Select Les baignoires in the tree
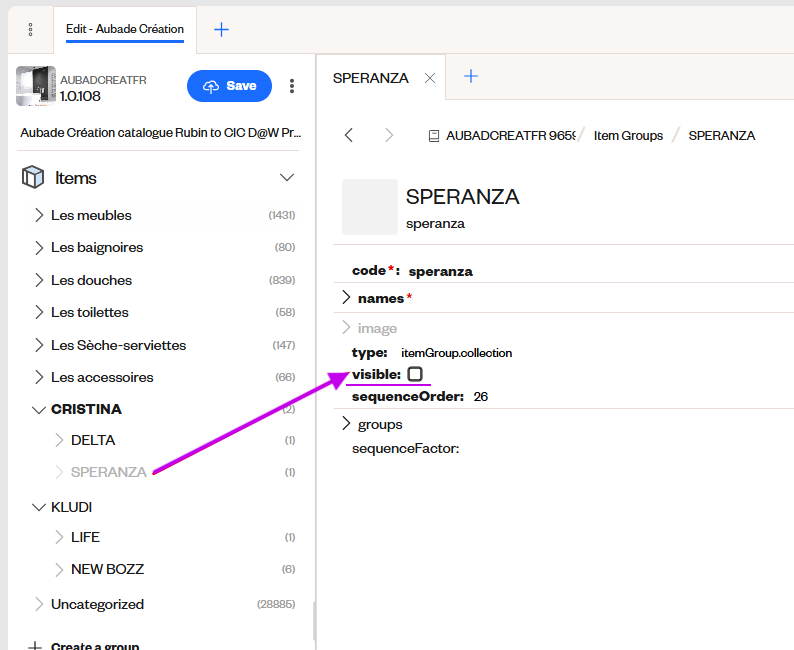The height and width of the screenshot is (650, 794). (x=97, y=248)
